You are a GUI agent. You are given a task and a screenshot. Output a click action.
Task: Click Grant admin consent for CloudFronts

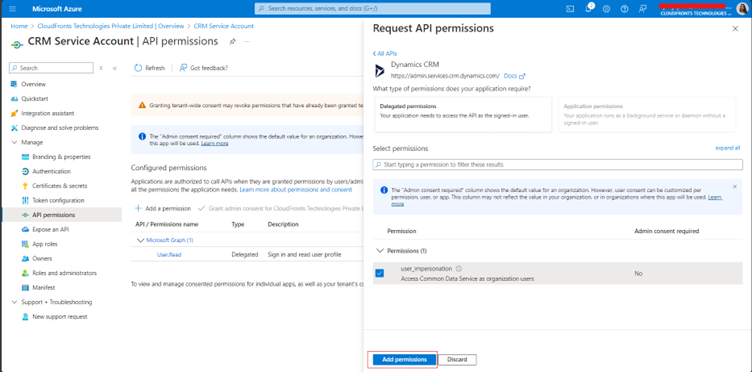281,209
